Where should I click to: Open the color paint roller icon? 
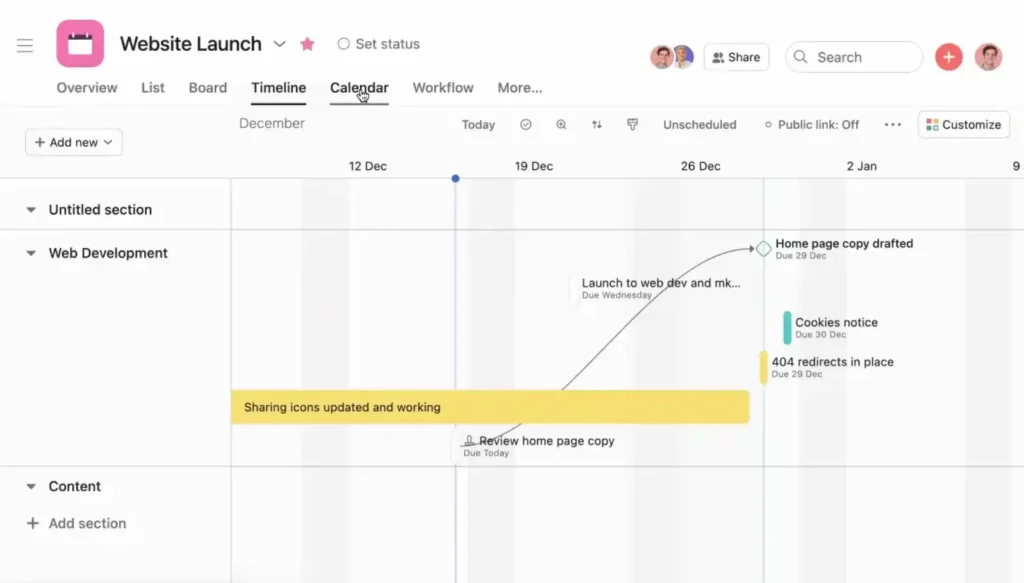click(x=632, y=125)
